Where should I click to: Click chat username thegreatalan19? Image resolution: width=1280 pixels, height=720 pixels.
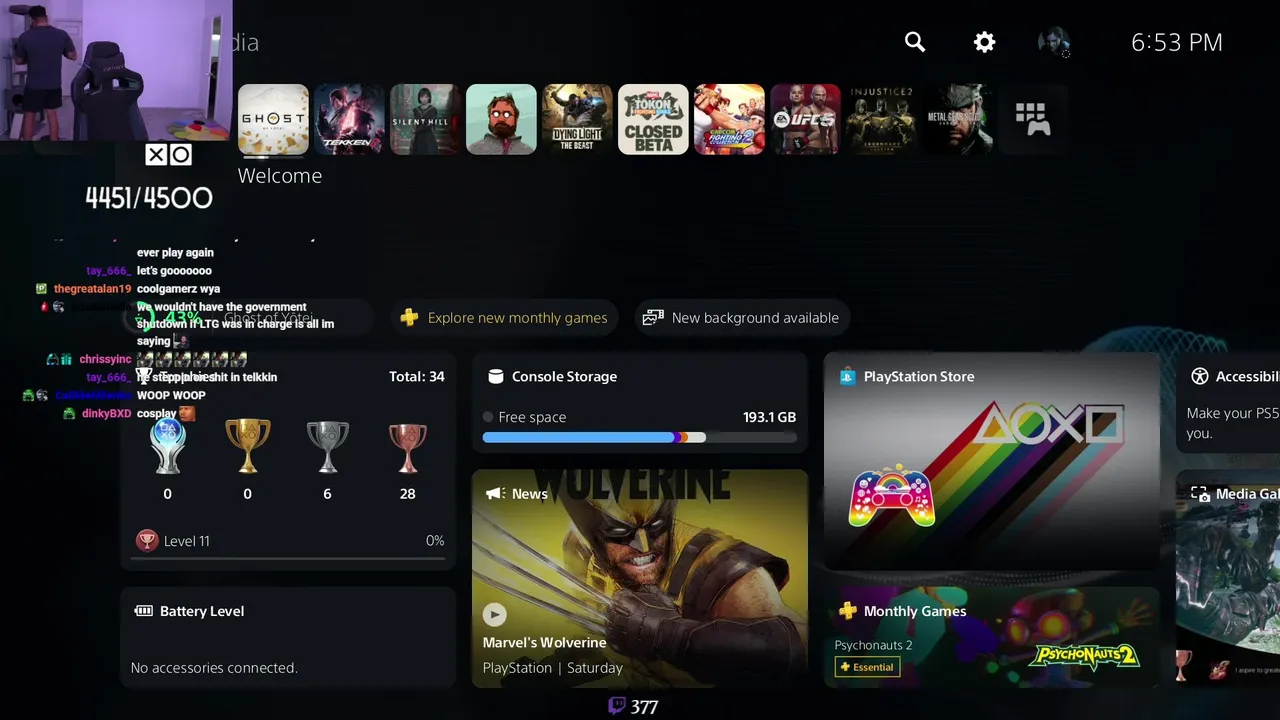tap(92, 289)
